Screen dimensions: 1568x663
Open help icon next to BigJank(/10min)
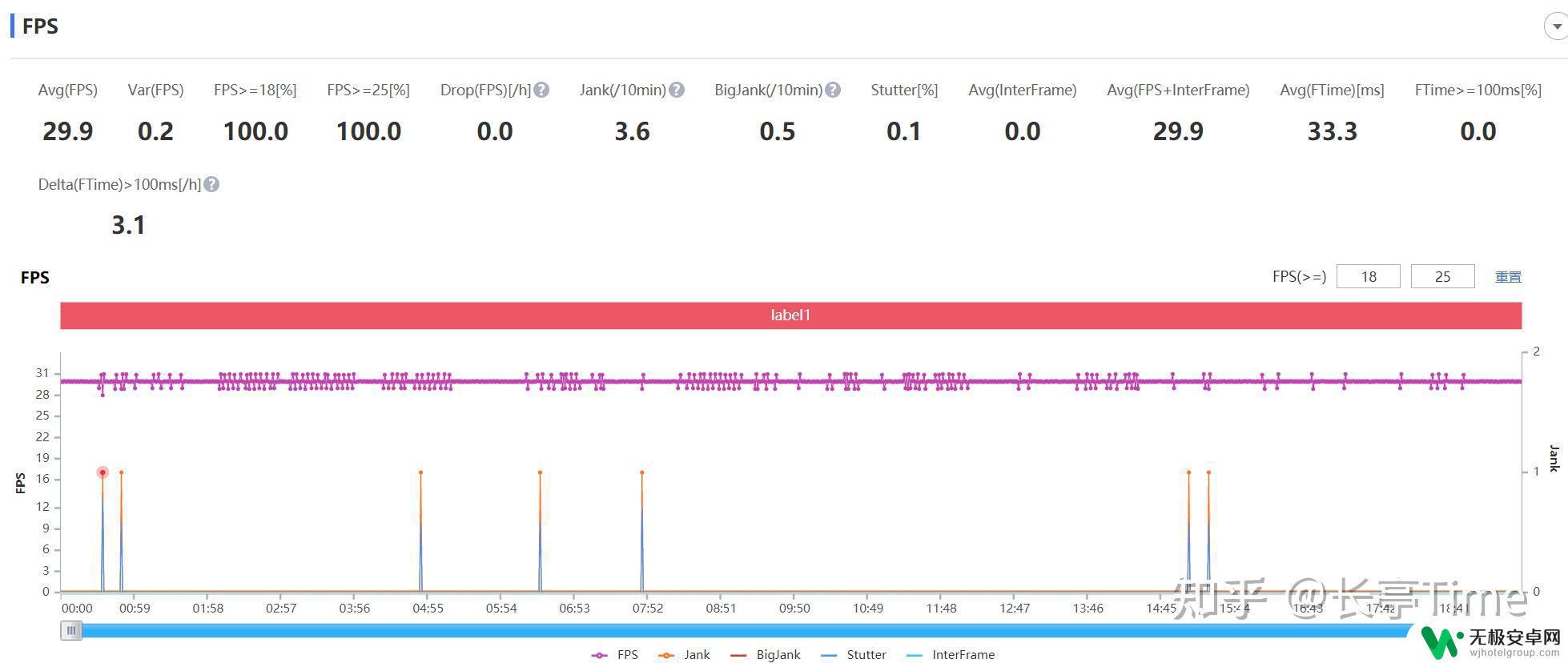coord(833,90)
